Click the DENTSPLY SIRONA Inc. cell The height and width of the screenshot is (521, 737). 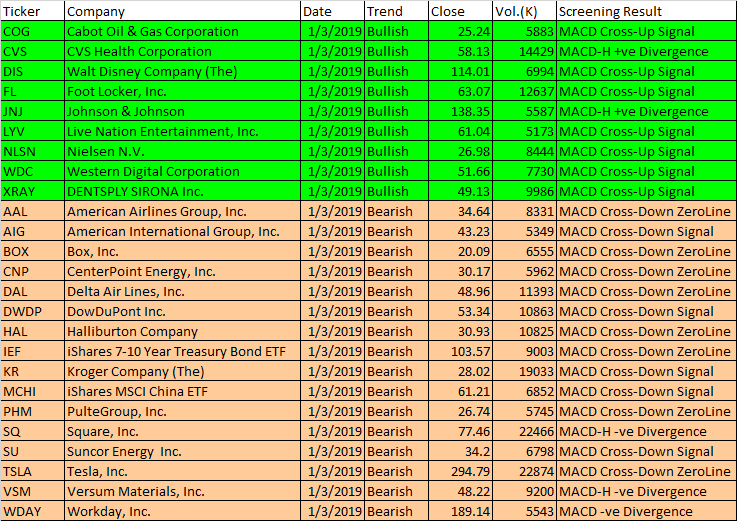pyautogui.click(x=182, y=191)
